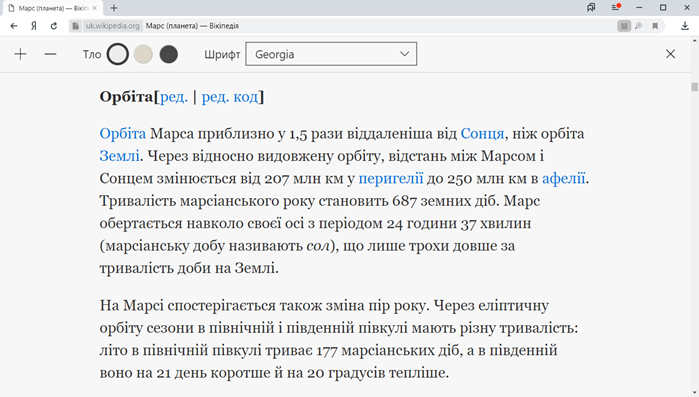Image resolution: width=699 pixels, height=397 pixels.
Task: Bookmark this page with bookmark icon
Action: point(655,26)
